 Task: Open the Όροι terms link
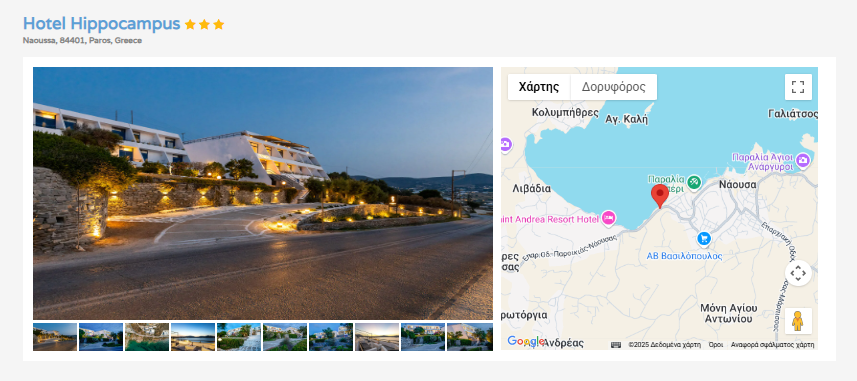[x=715, y=344]
